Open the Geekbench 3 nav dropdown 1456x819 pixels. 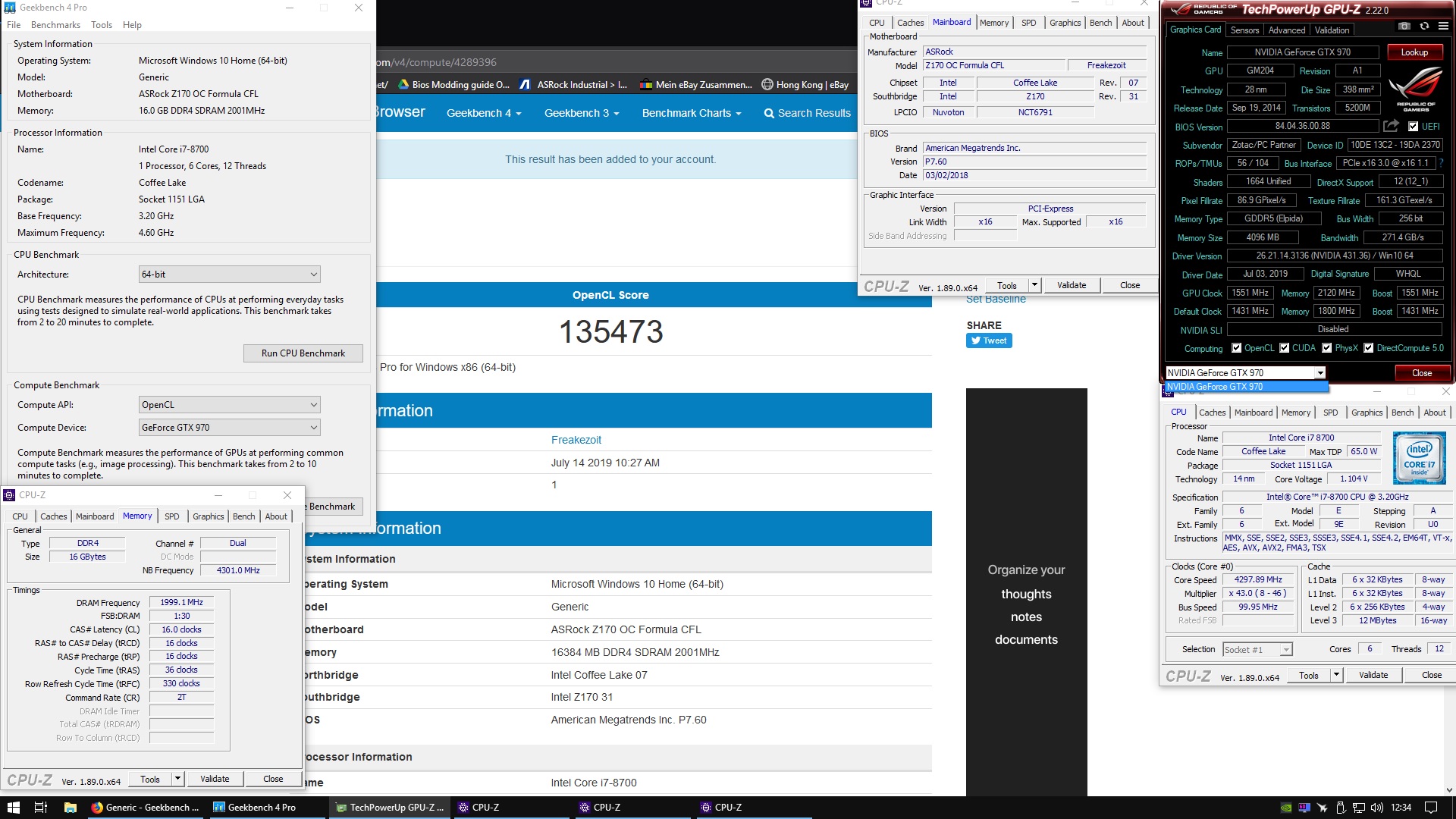(x=582, y=113)
